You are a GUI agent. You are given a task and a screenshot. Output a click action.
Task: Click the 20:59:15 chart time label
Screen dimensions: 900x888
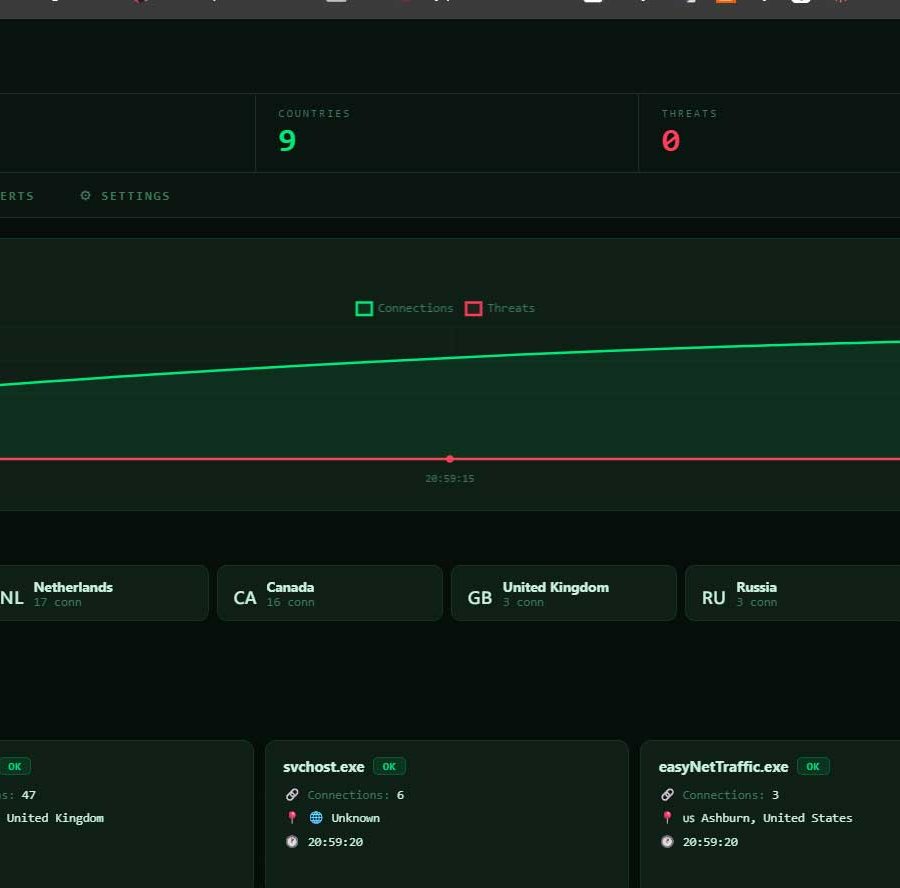(450, 478)
